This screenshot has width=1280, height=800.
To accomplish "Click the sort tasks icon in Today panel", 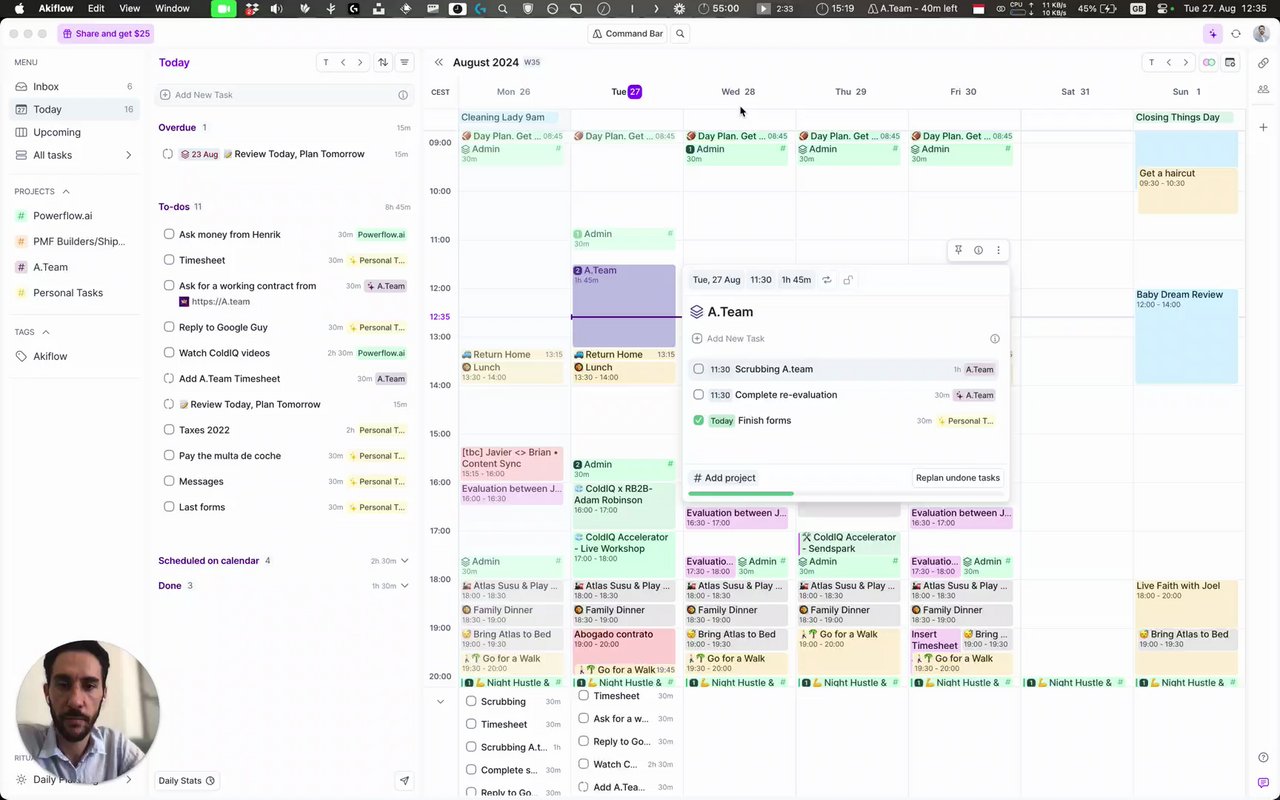I will 383,62.
